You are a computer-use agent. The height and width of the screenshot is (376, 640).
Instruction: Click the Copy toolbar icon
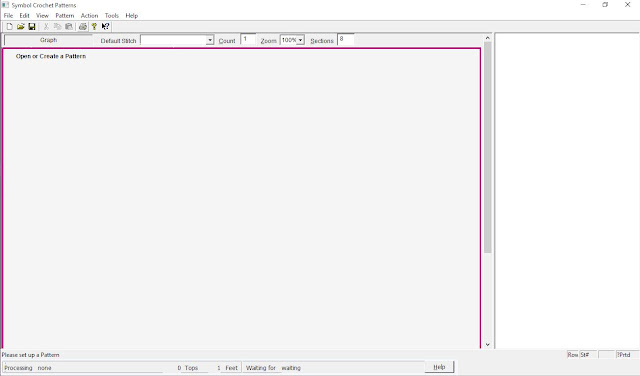click(58, 27)
